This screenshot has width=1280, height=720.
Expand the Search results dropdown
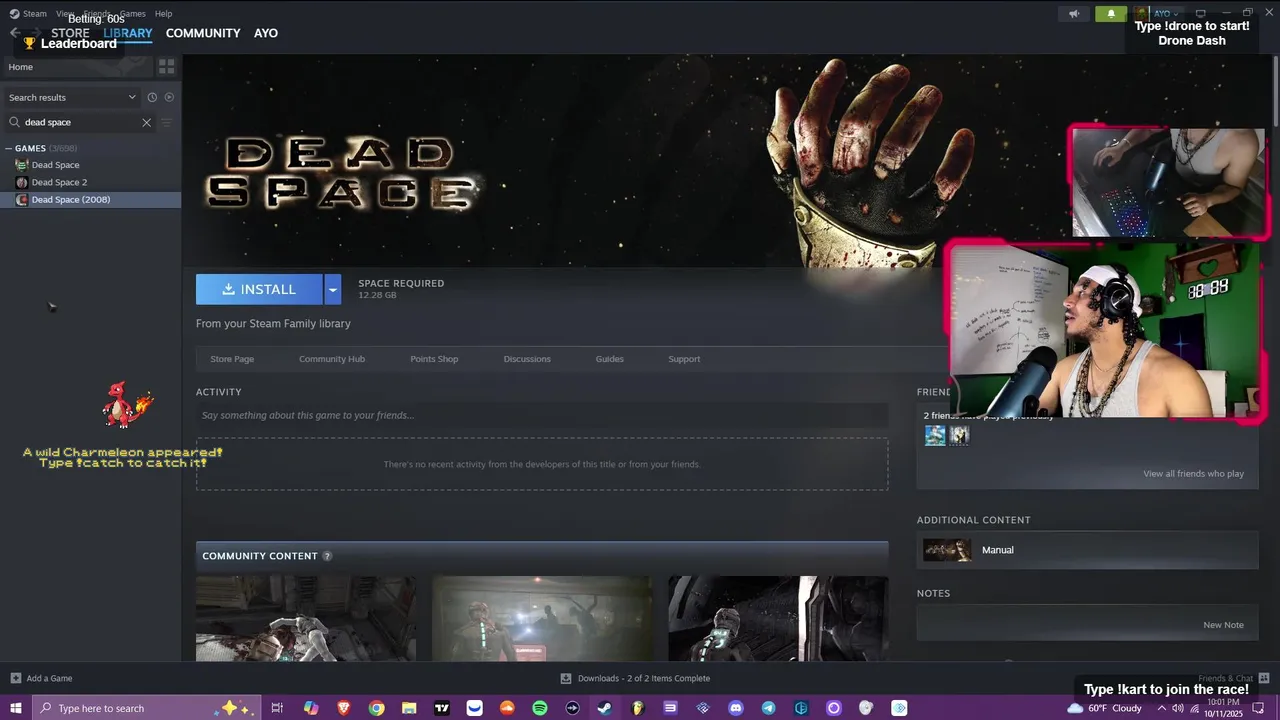(x=72, y=97)
